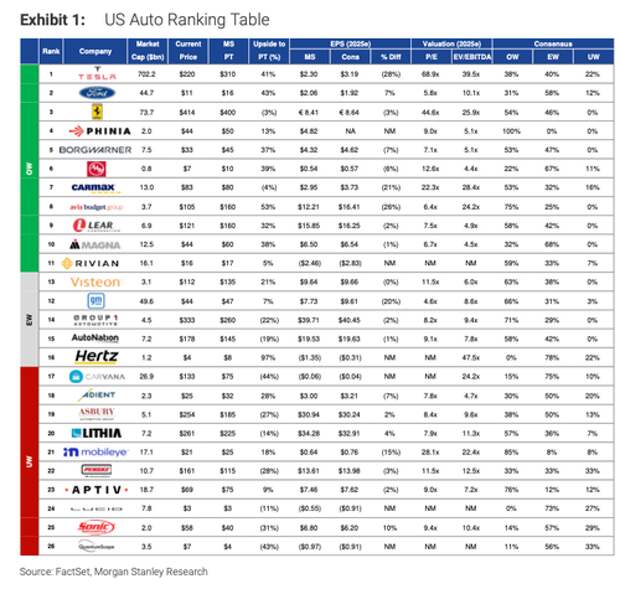Viewport: 620px width, 589px height.
Task: Click the FactSet source citation text
Action: 113,572
